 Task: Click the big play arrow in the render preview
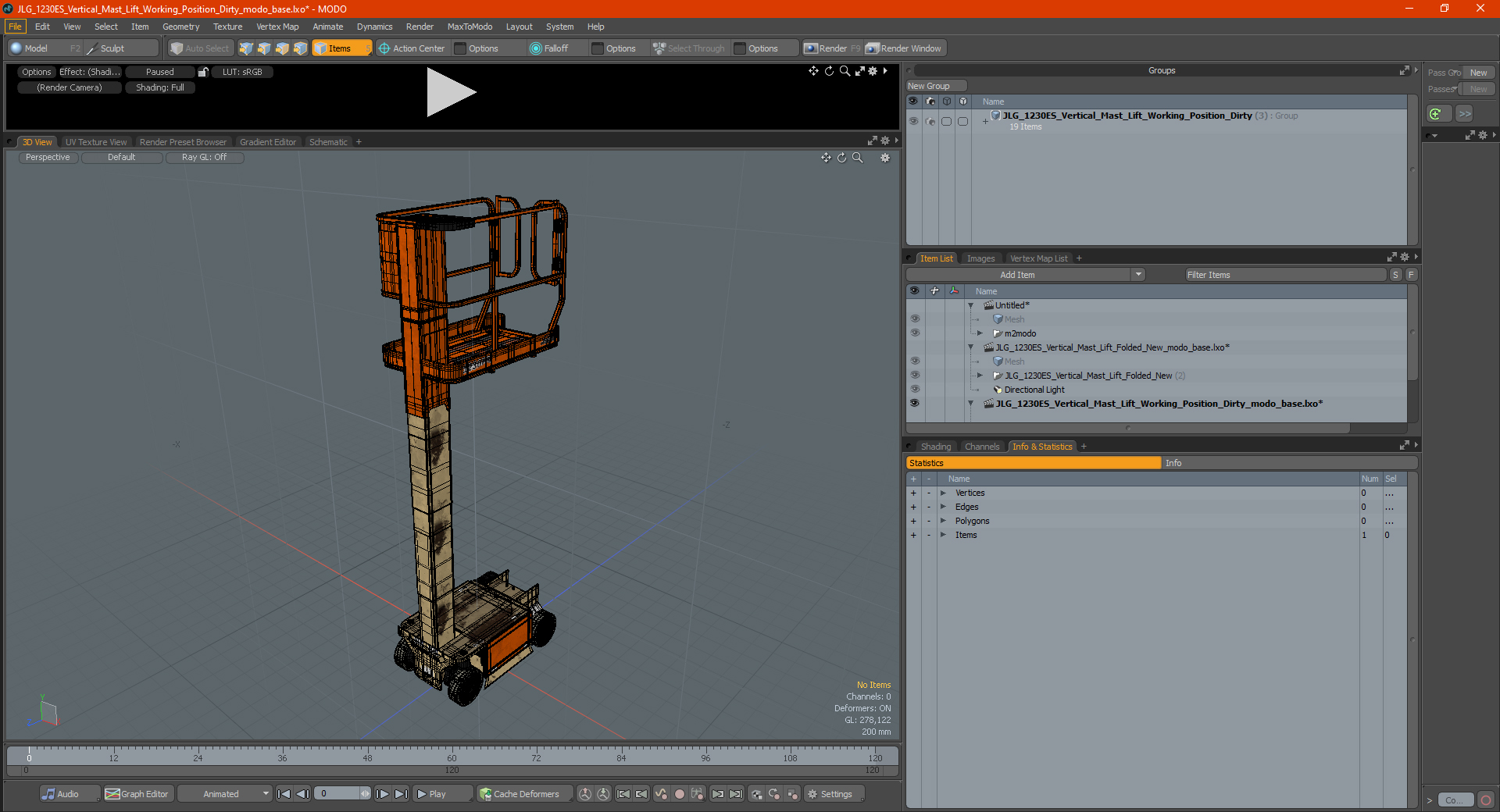[451, 92]
